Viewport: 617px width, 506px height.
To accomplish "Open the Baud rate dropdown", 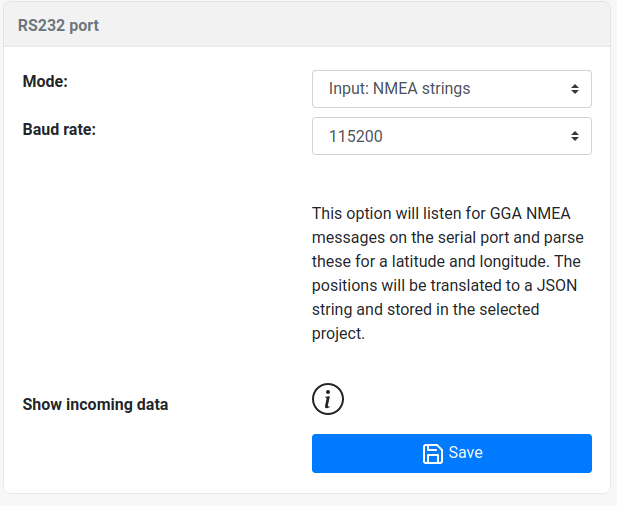I will coord(451,137).
